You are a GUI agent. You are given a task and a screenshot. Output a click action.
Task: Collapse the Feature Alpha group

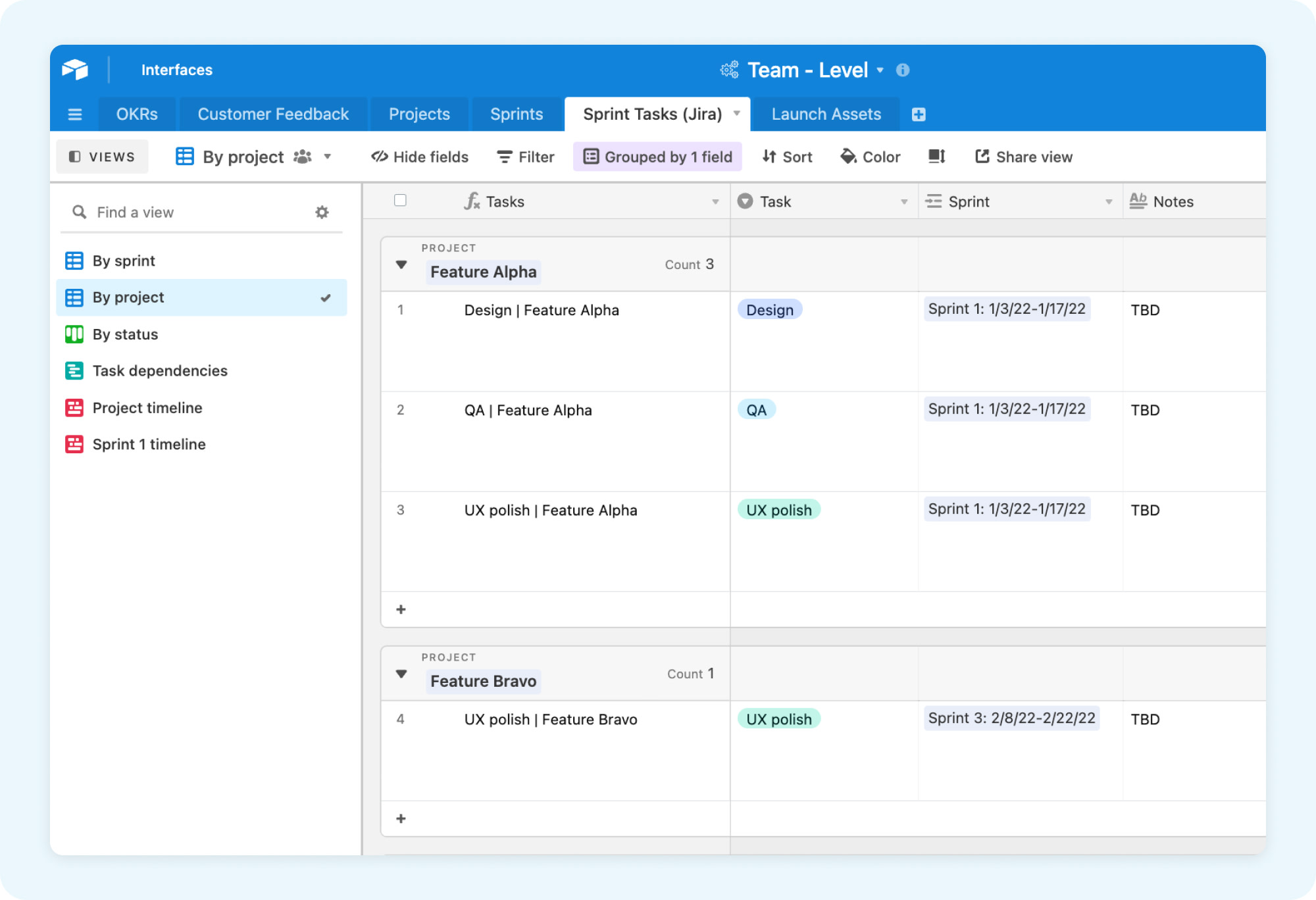[401, 264]
